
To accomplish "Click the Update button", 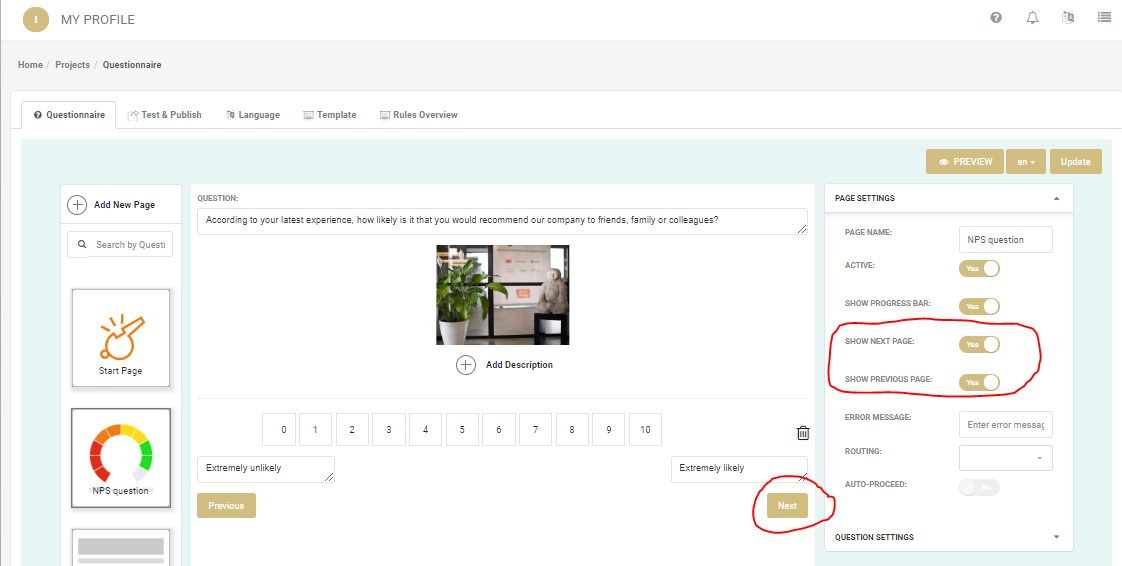I will 1075,162.
